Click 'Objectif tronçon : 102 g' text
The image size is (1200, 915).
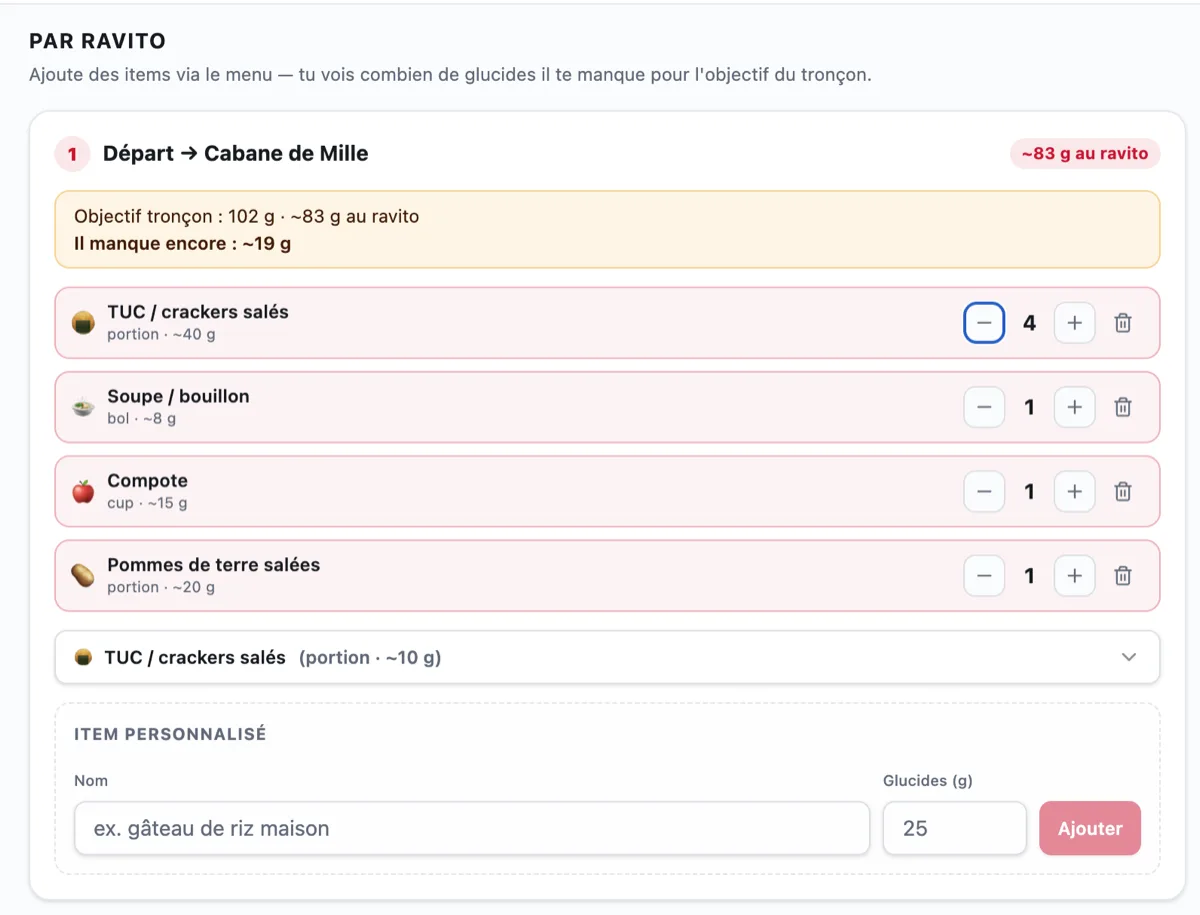coord(175,216)
